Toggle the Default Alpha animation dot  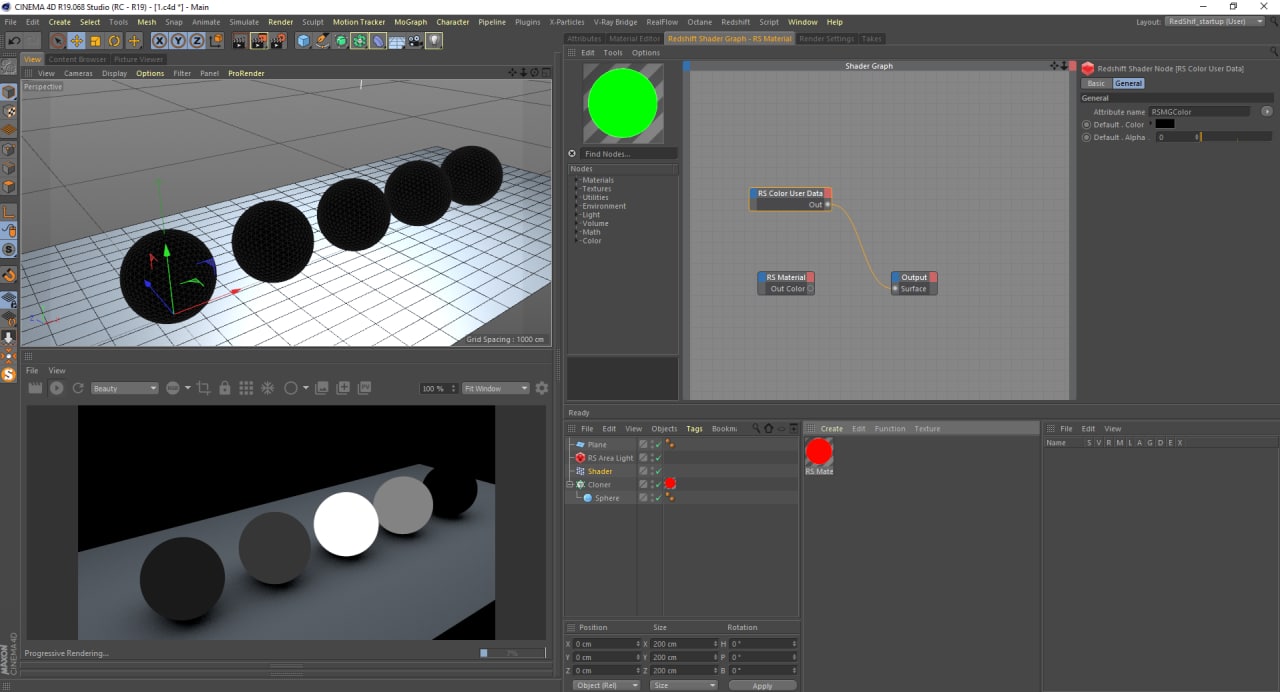click(1087, 137)
